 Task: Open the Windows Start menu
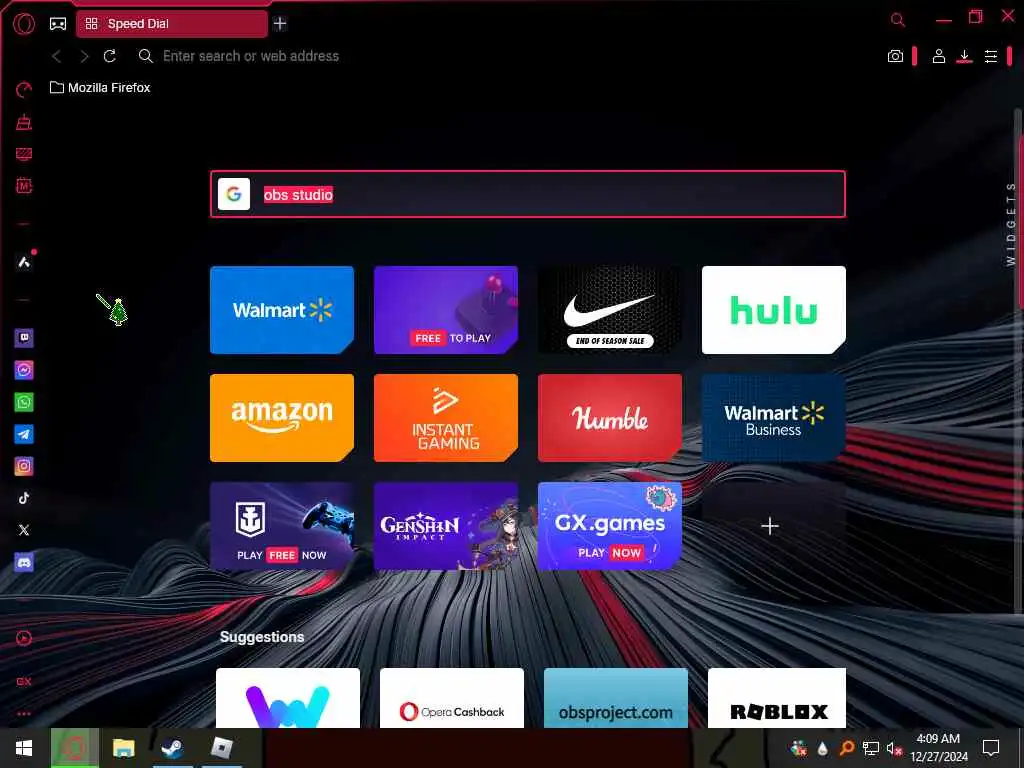(24, 748)
